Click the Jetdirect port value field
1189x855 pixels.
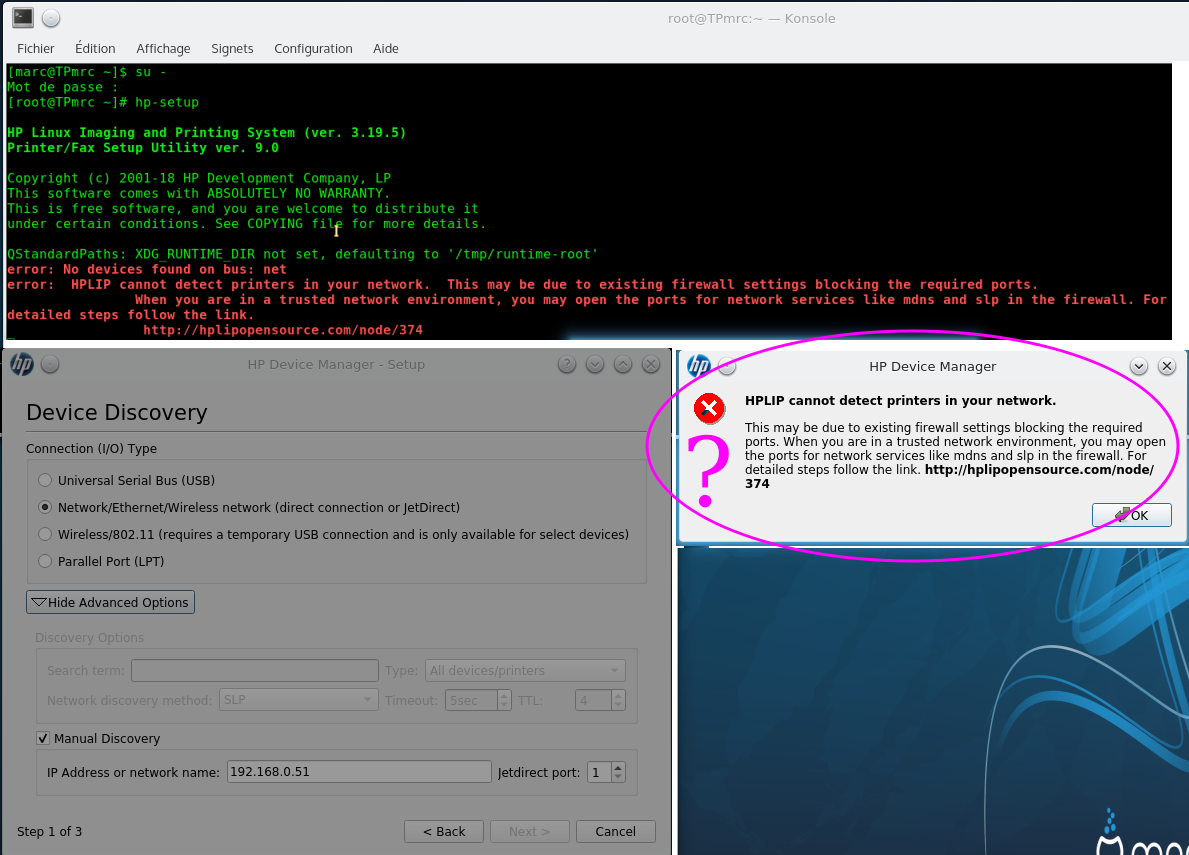599,772
